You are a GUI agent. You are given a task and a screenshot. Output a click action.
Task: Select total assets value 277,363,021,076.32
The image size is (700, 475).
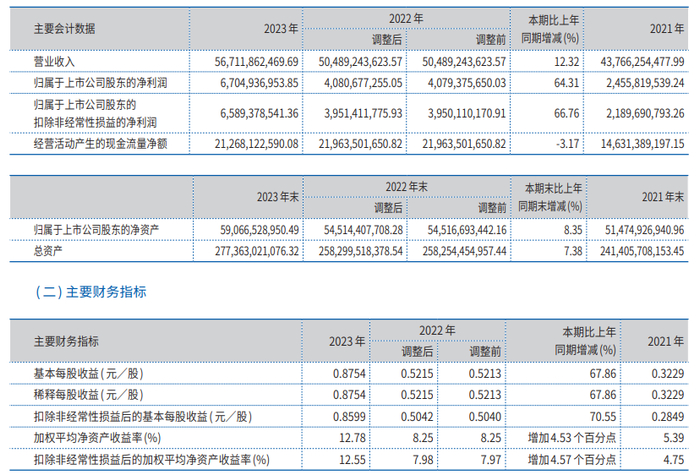click(x=257, y=251)
